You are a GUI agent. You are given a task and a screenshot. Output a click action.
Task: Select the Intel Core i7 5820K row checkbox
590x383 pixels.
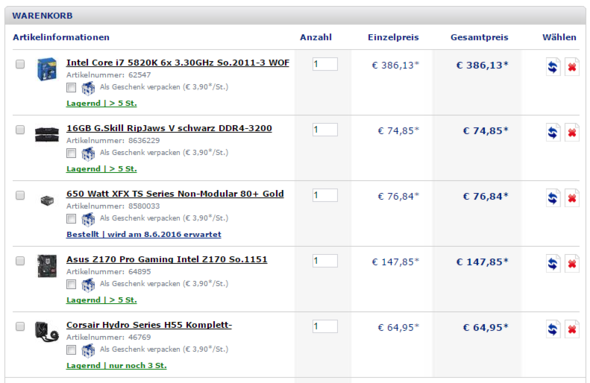point(20,64)
